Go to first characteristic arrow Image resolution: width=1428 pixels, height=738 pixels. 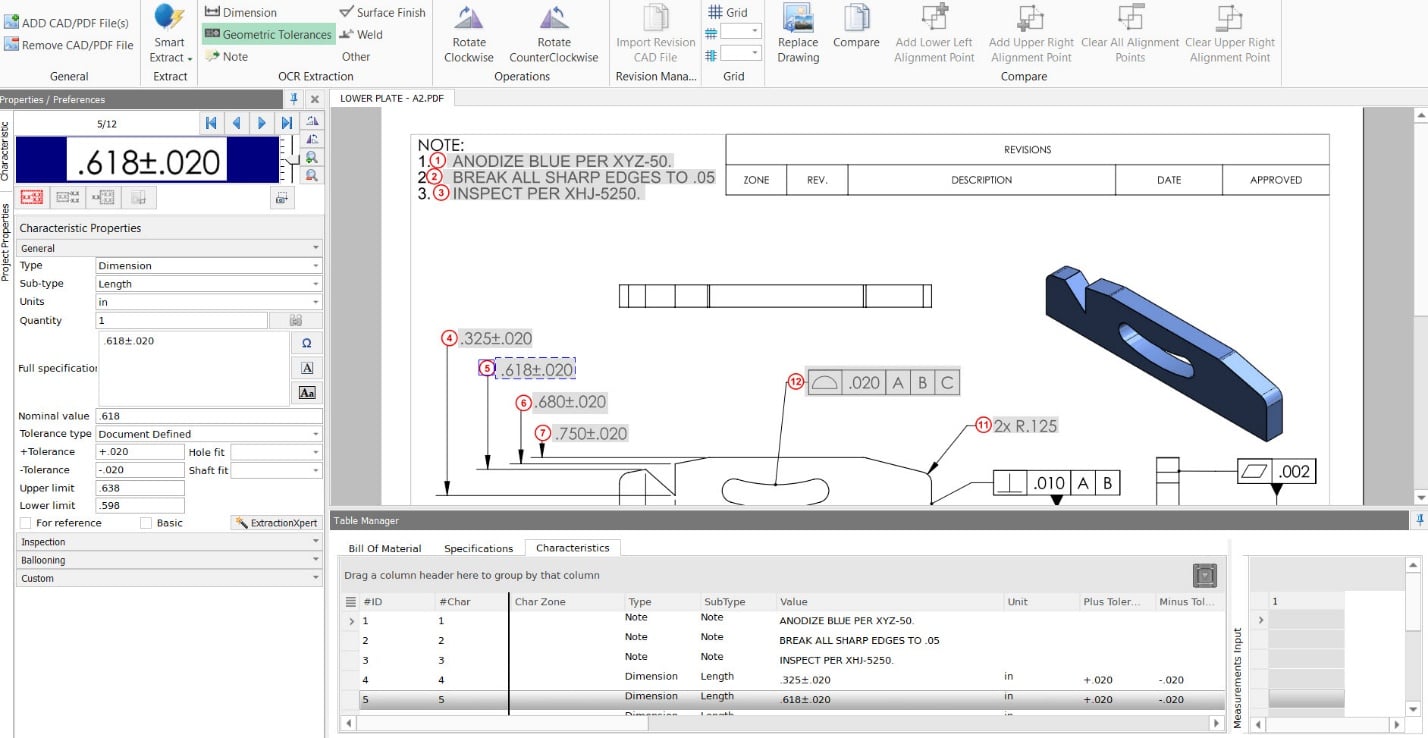tap(211, 123)
